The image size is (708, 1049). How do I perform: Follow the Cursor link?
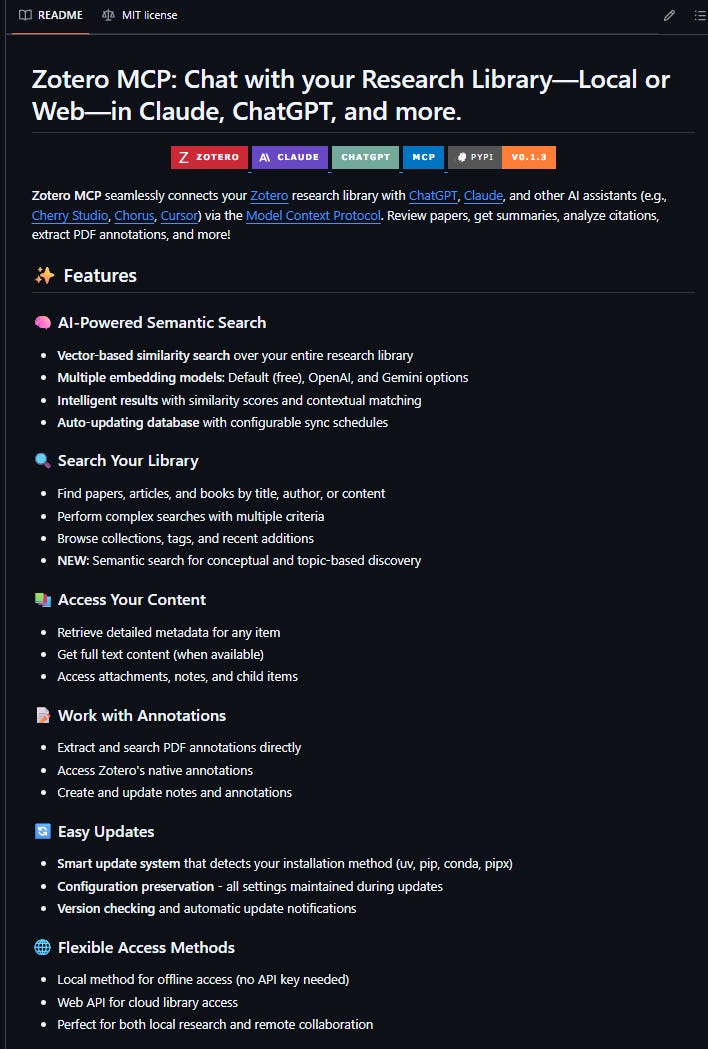pyautogui.click(x=179, y=215)
